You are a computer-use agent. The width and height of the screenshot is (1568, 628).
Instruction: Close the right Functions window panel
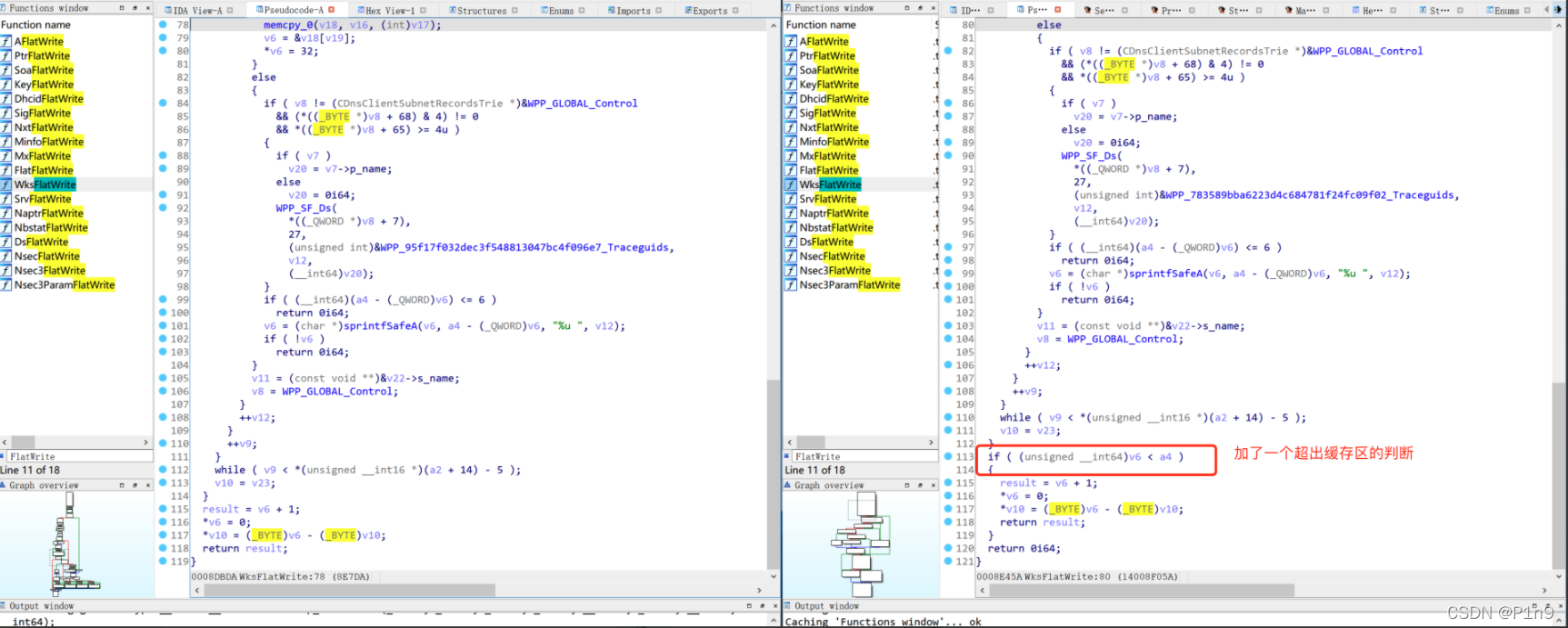click(x=932, y=7)
